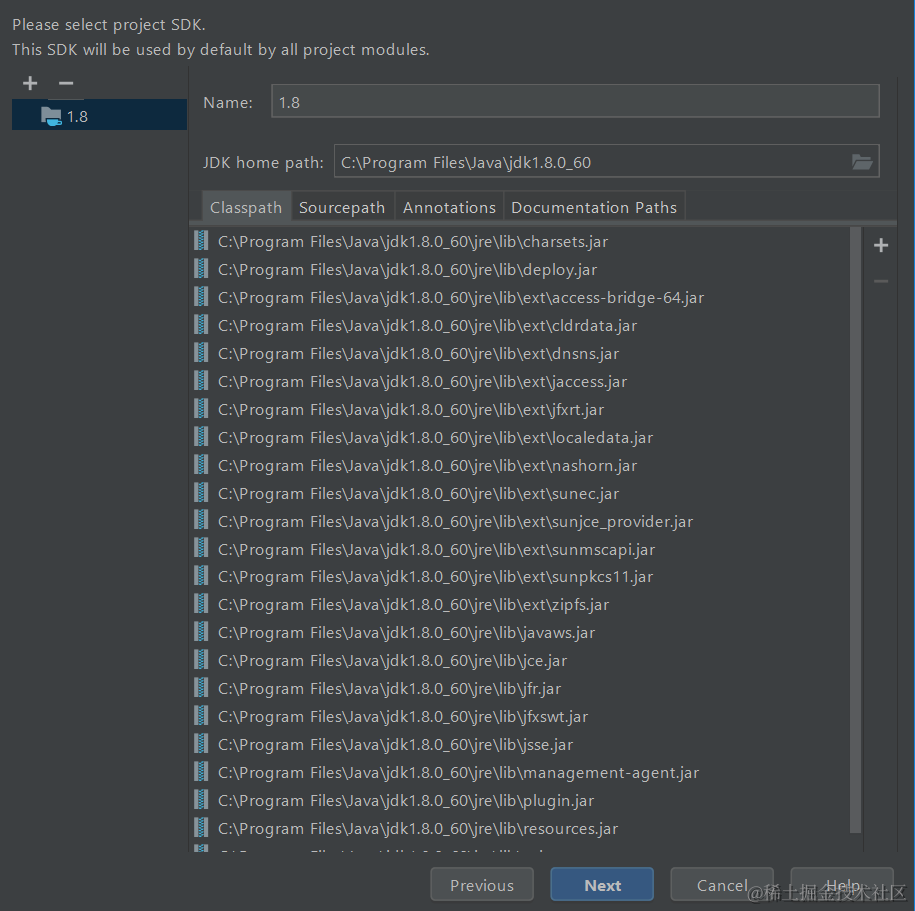This screenshot has width=915, height=911.
Task: Click the Next button
Action: 602,885
